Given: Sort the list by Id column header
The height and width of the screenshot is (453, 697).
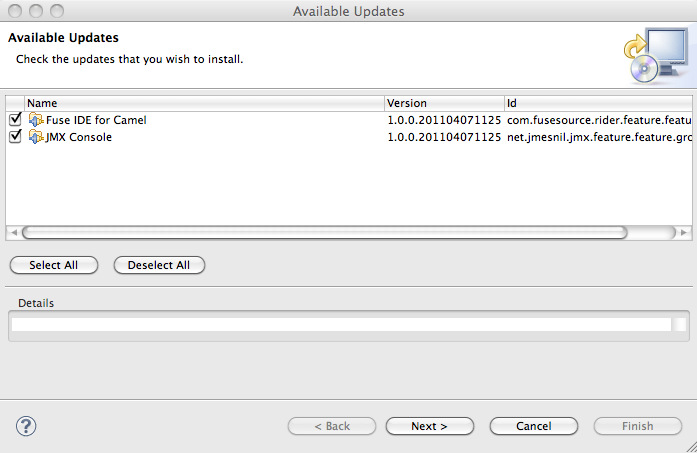Looking at the screenshot, I should pos(598,103).
